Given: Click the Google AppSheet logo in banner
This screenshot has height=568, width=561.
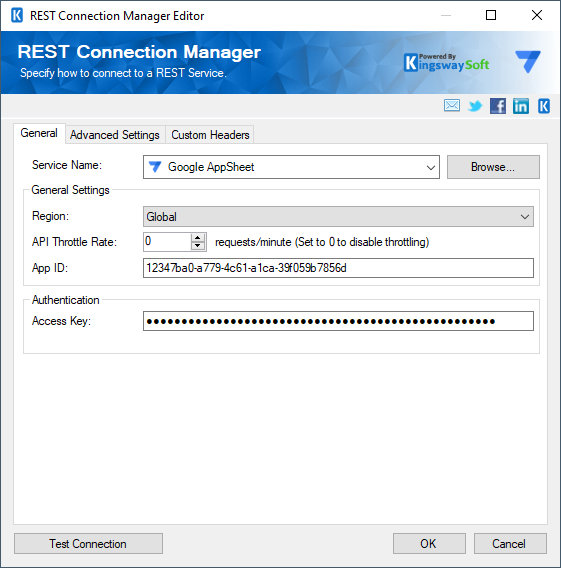Looking at the screenshot, I should (528, 61).
